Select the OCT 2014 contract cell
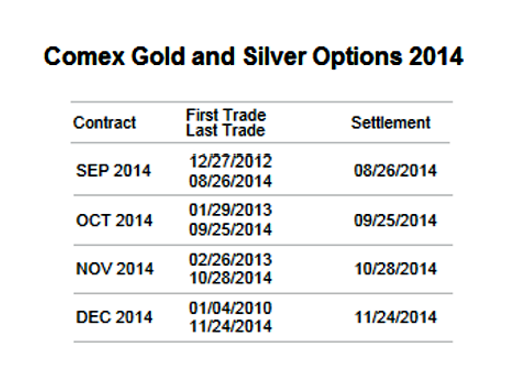 click(114, 221)
